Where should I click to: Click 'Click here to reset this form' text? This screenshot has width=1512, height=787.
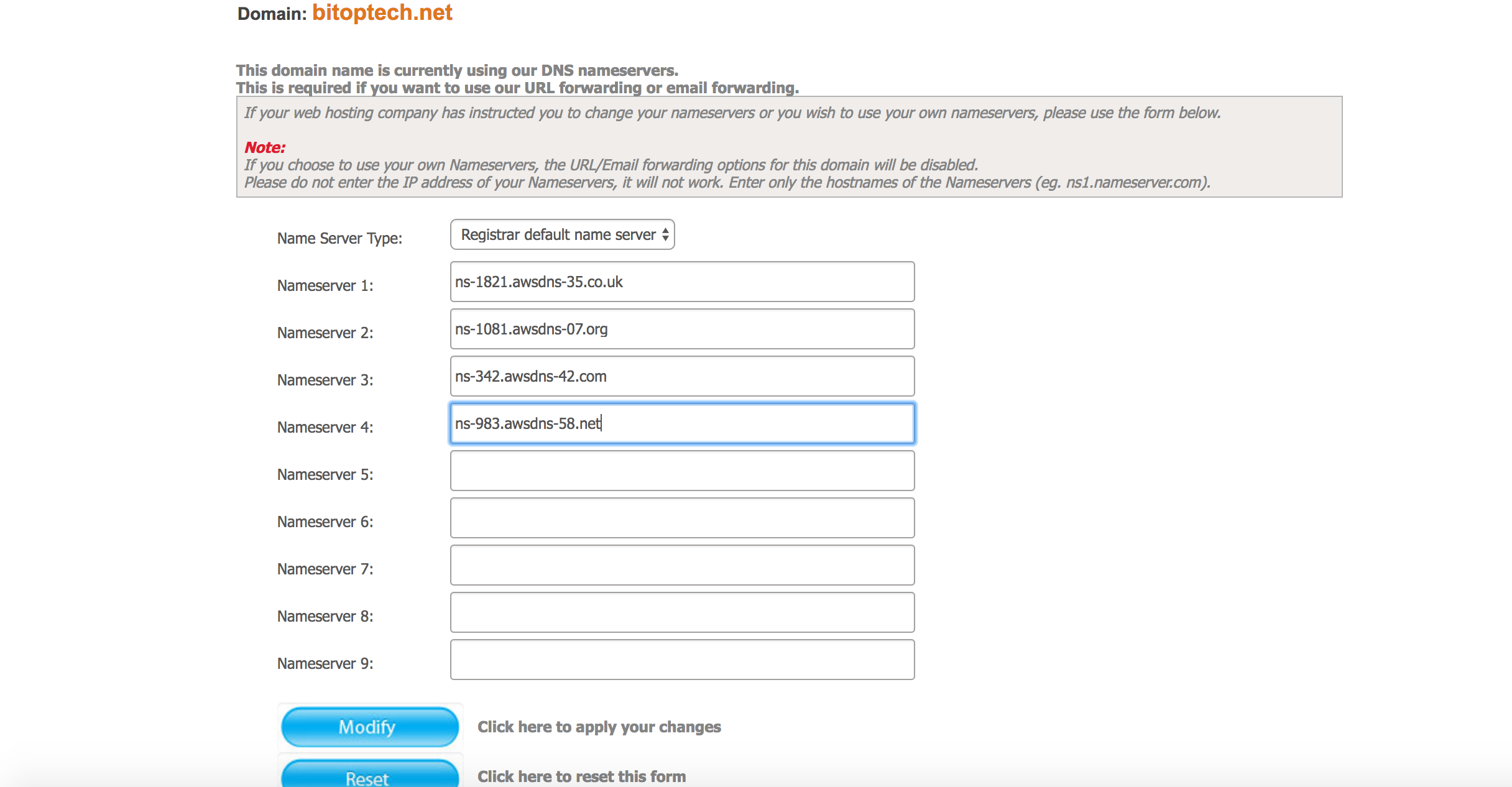(x=581, y=776)
